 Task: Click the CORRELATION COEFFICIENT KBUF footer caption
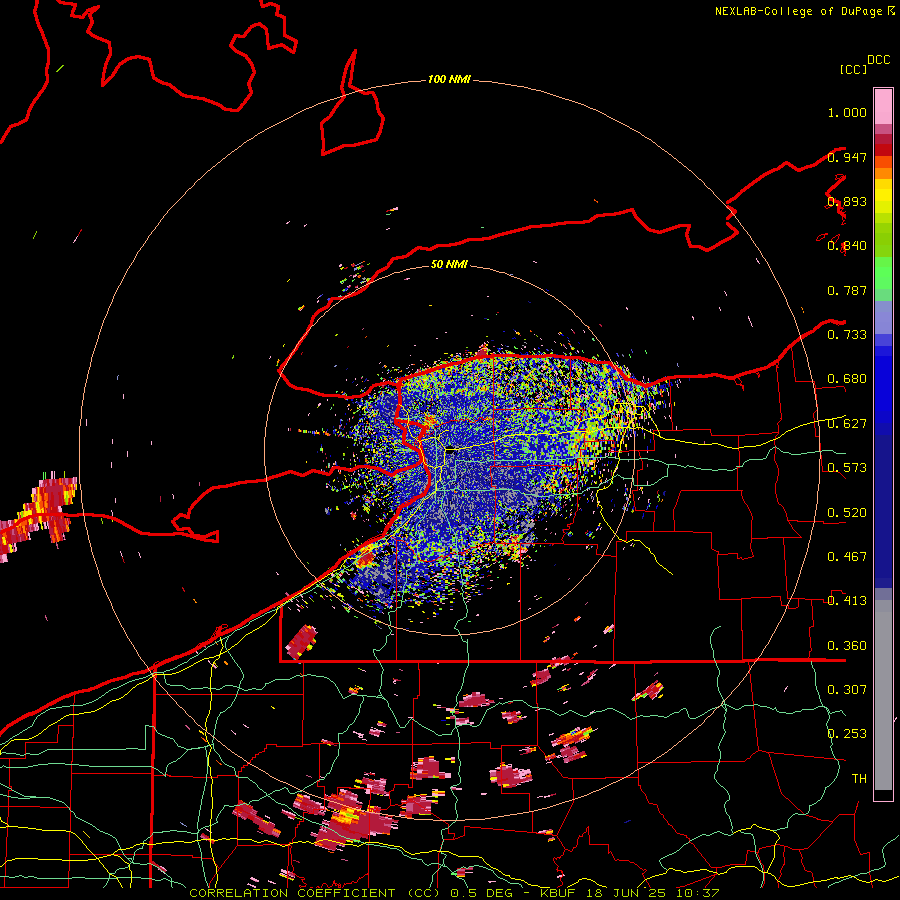click(x=454, y=893)
